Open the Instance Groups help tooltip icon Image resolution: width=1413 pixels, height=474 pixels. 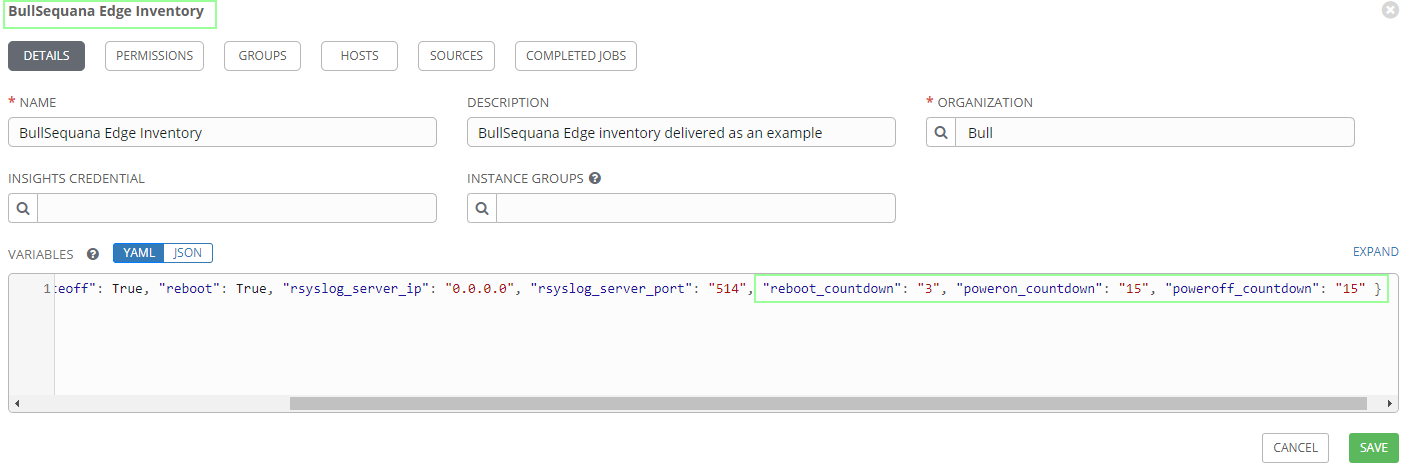point(595,179)
